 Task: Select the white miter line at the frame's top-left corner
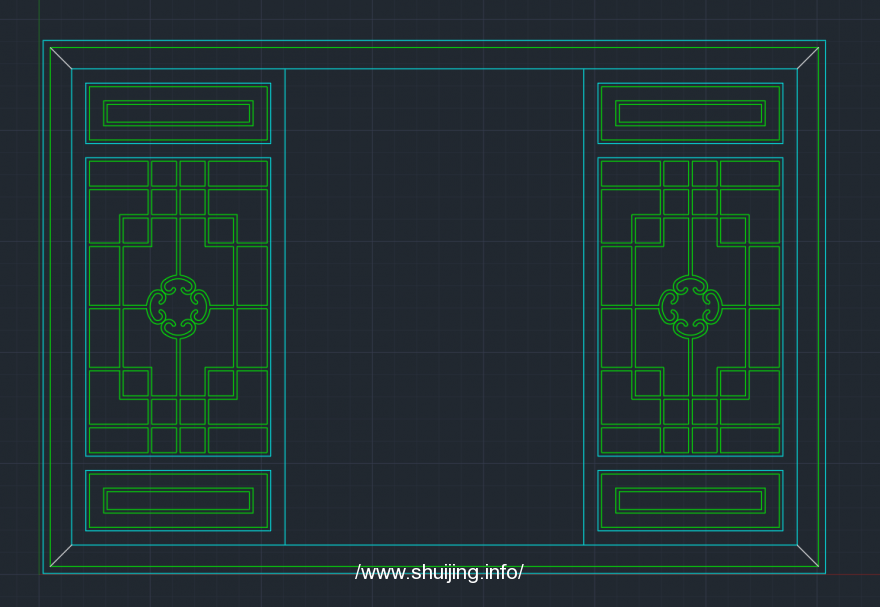[61, 58]
